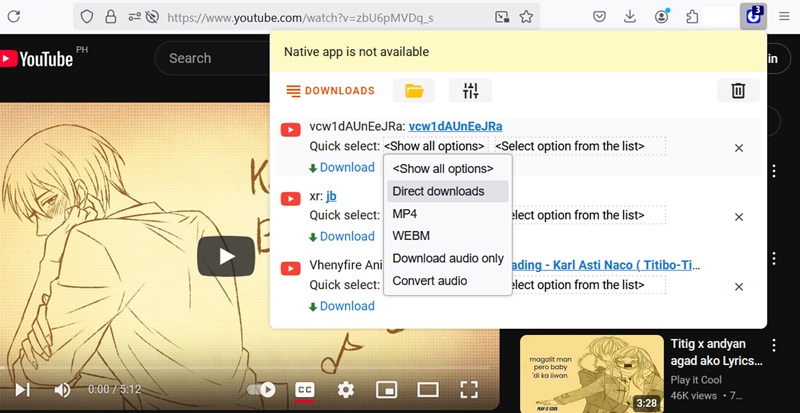
Task: Click the vcw1dAUnEeJRa link
Action: click(x=455, y=126)
